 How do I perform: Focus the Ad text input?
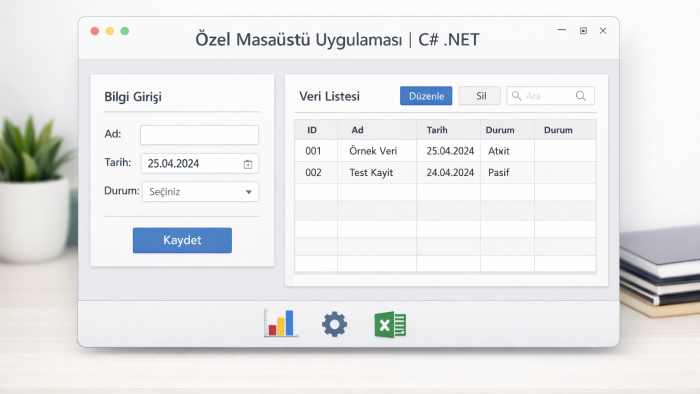[x=199, y=135]
